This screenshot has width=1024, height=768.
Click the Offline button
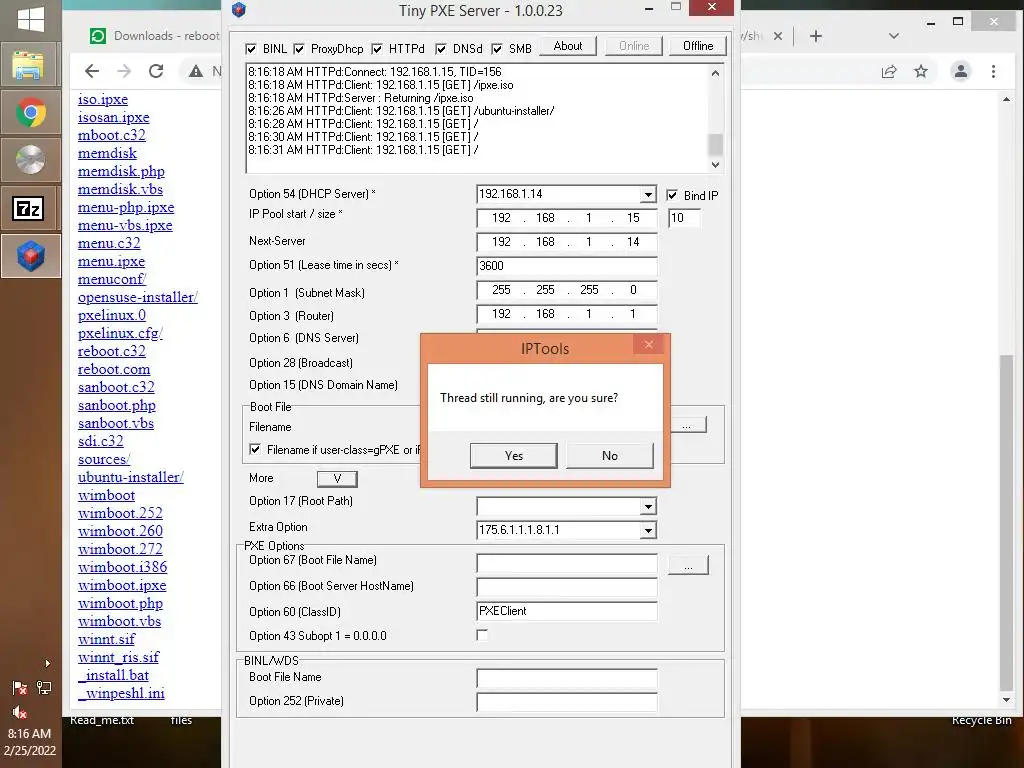pyautogui.click(x=697, y=46)
